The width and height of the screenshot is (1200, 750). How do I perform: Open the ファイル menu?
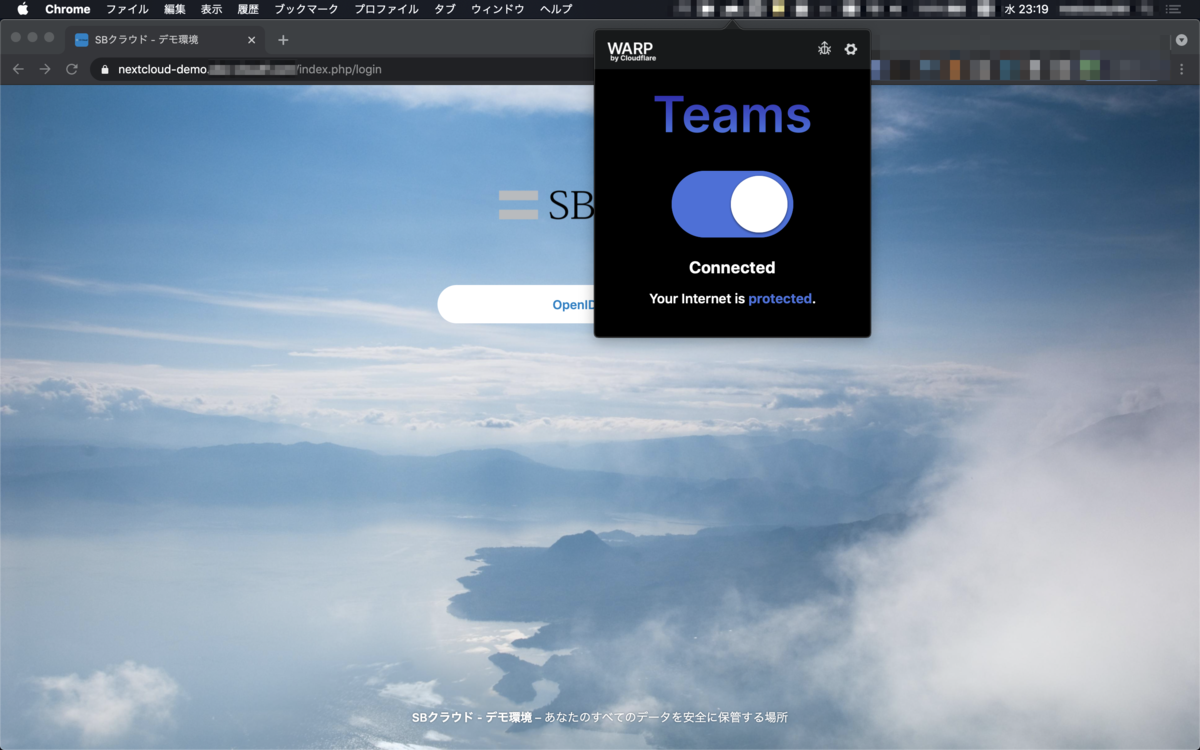[x=127, y=9]
